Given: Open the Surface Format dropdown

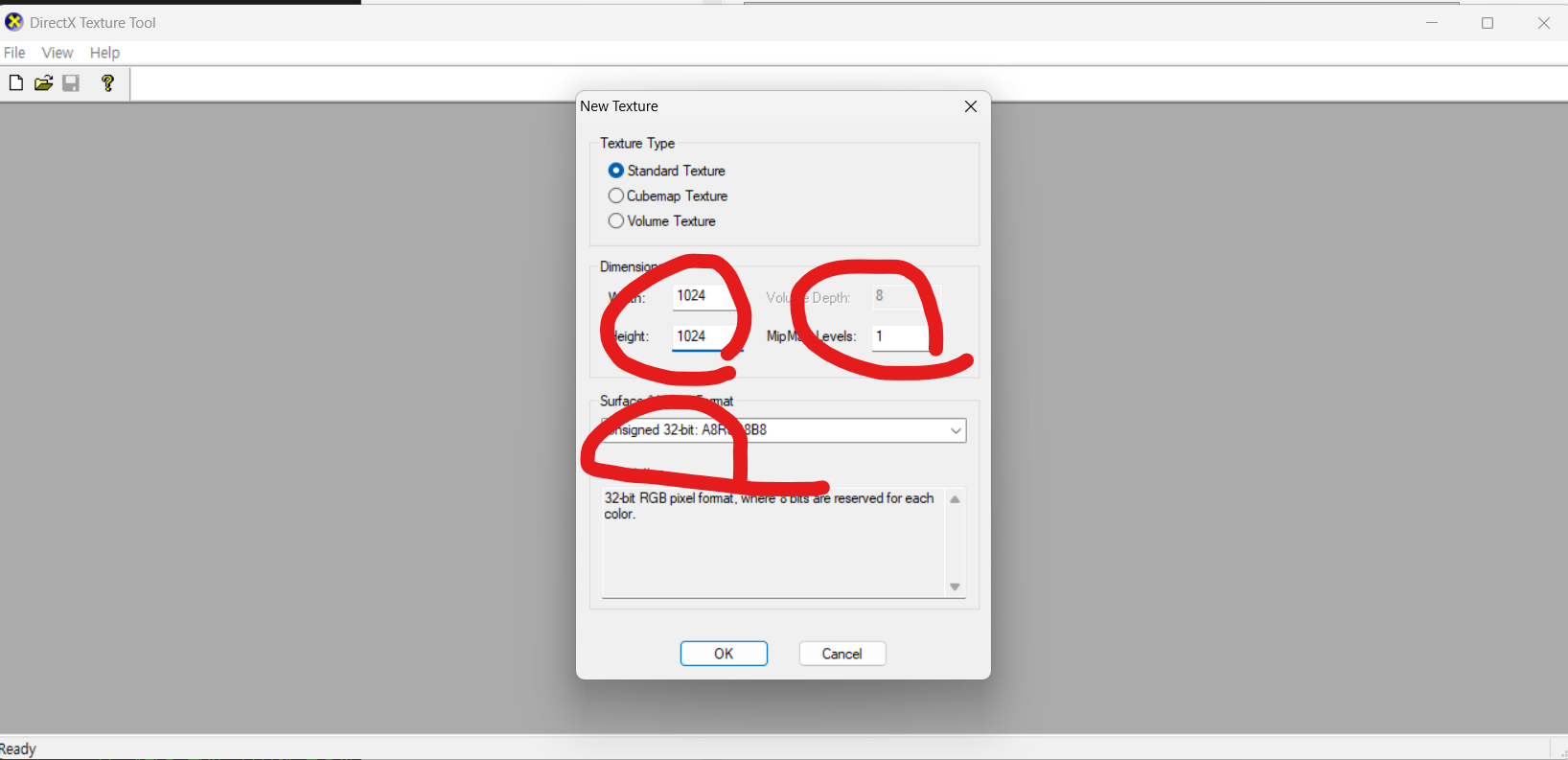Looking at the screenshot, I should click(x=784, y=430).
